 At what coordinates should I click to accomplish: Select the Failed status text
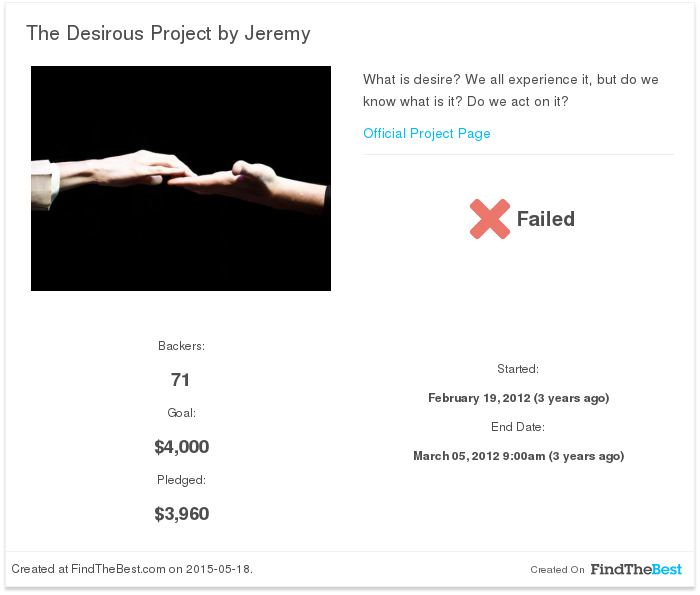[546, 219]
